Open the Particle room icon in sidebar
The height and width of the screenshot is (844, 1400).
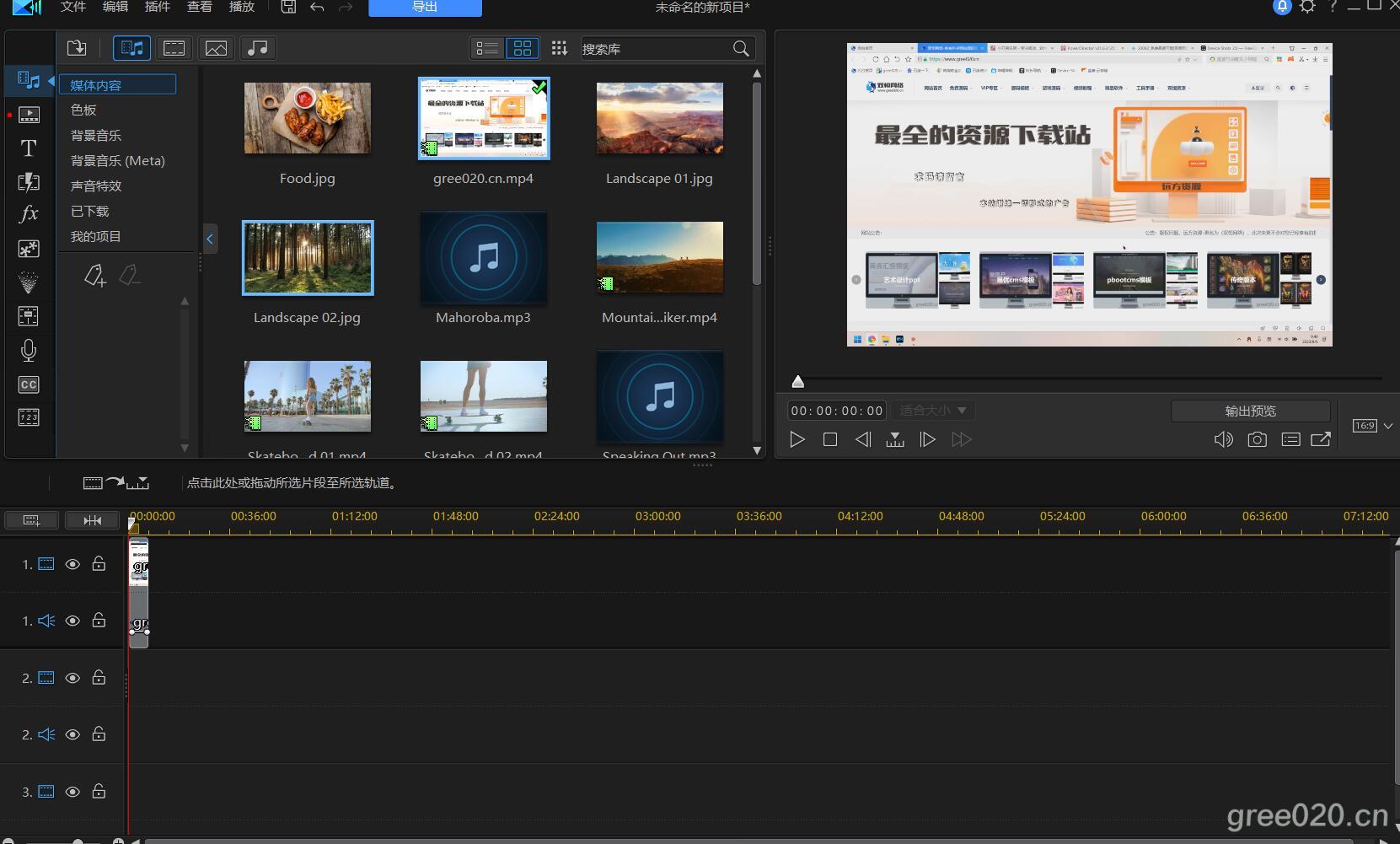pos(29,282)
